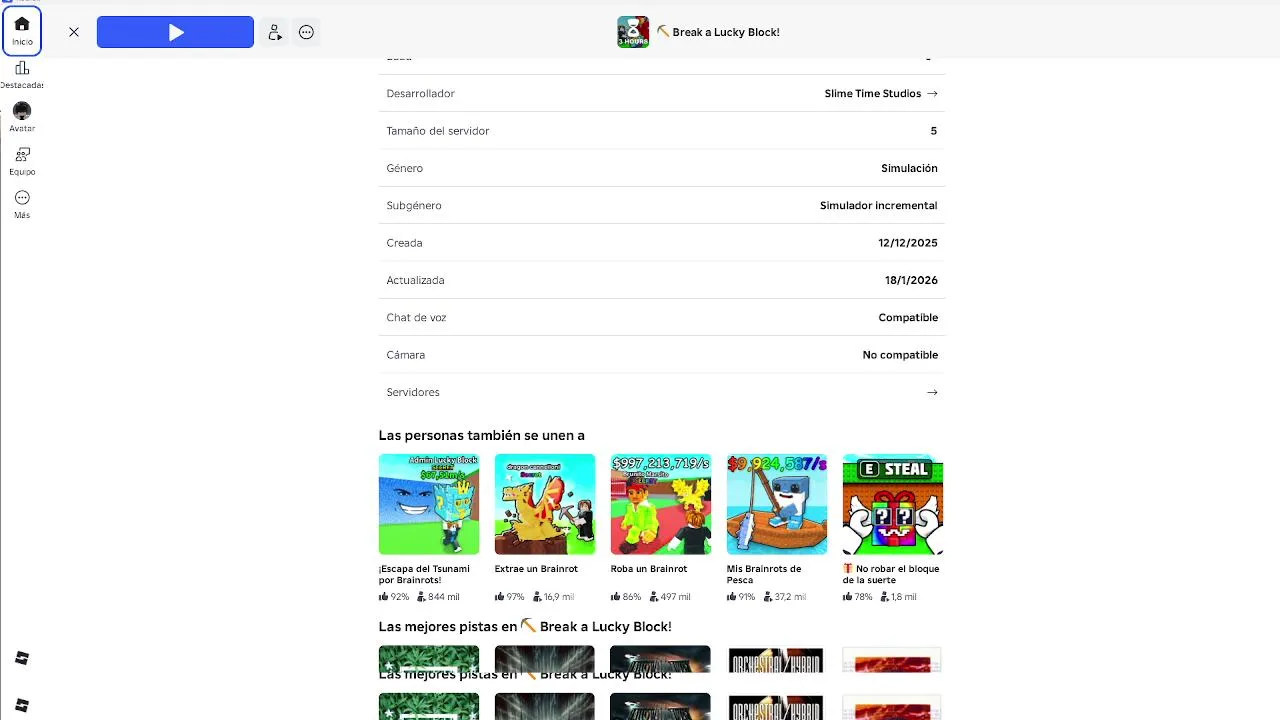Click the Cámara No compatible value
The width and height of the screenshot is (1280, 720).
point(900,355)
